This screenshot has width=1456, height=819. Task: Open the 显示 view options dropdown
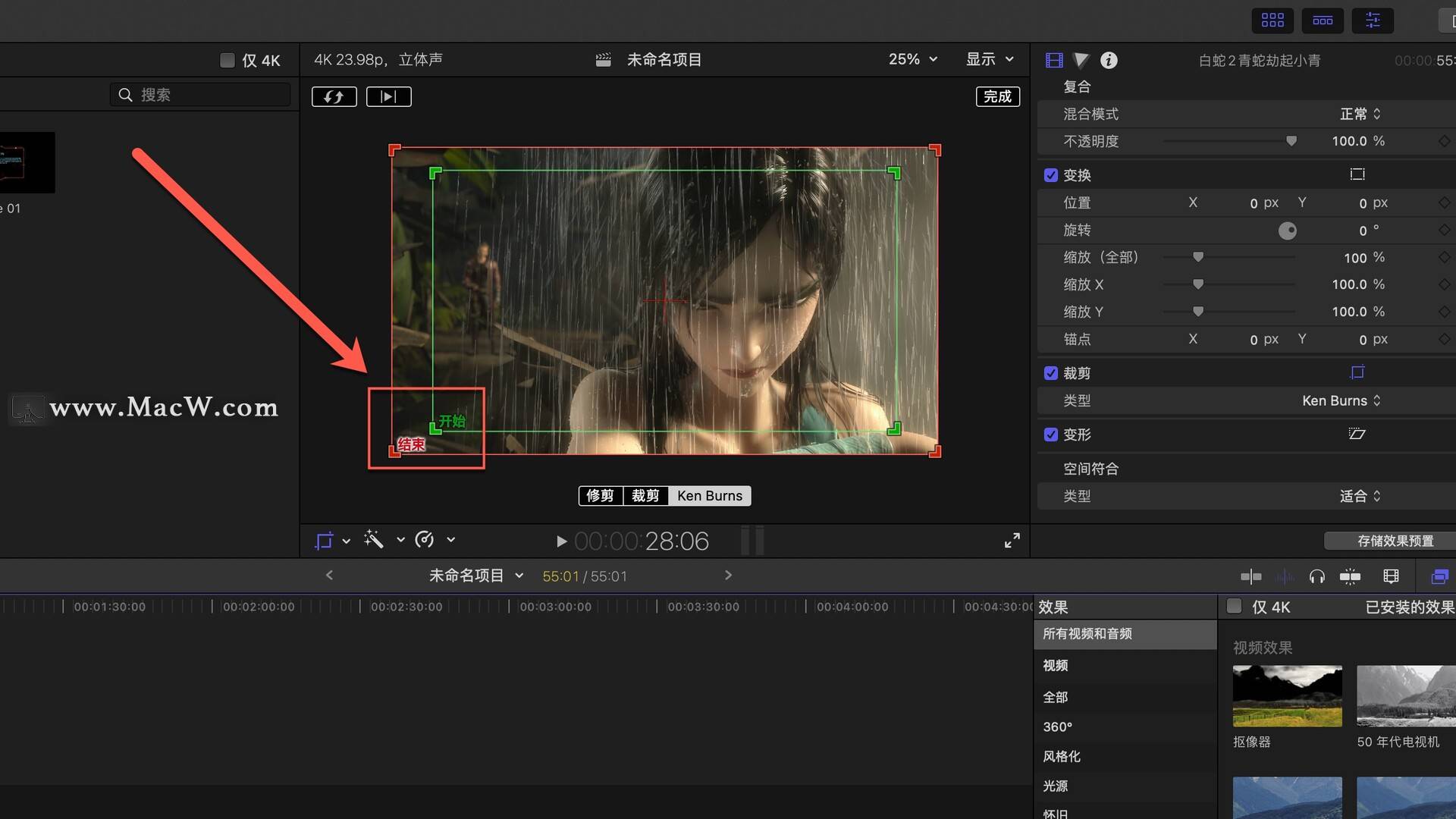click(990, 59)
